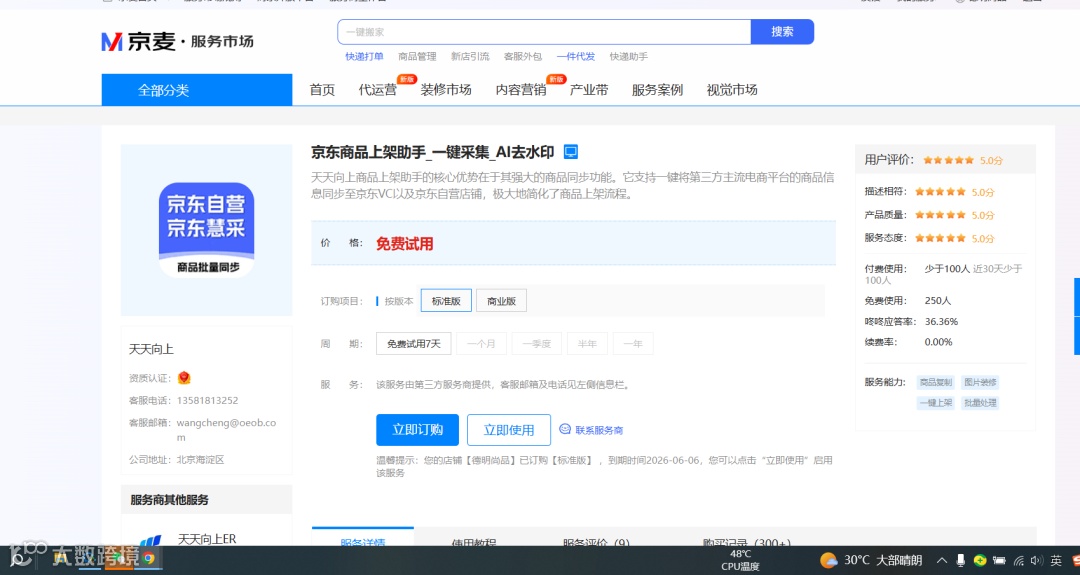This screenshot has height=575, width=1080.
Task: Click the chat icon next to 联系服务商
Action: [565, 429]
